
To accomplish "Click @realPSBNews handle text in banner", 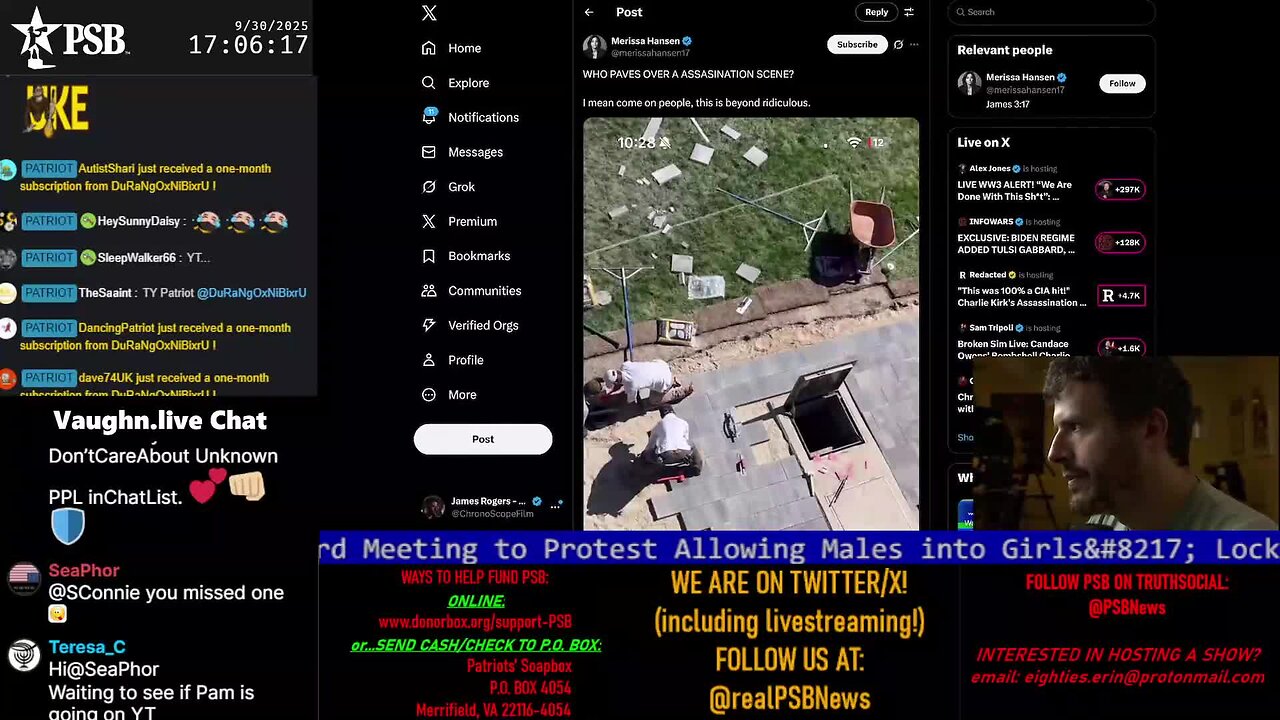I will pyautogui.click(x=789, y=698).
